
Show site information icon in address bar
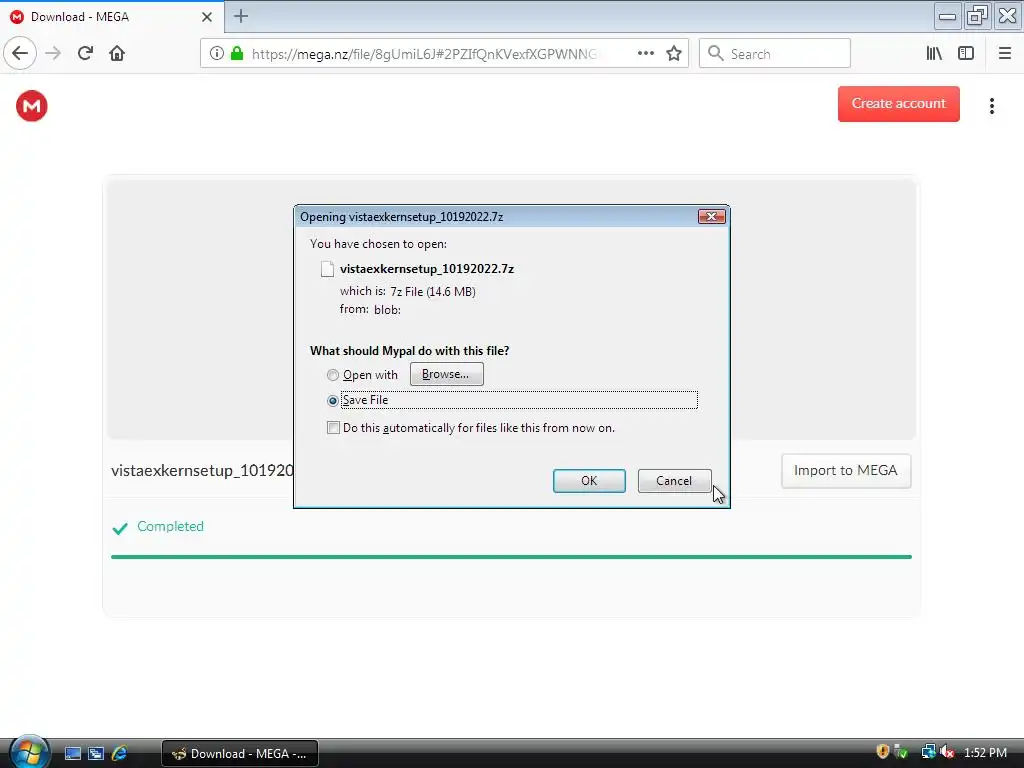click(x=217, y=54)
